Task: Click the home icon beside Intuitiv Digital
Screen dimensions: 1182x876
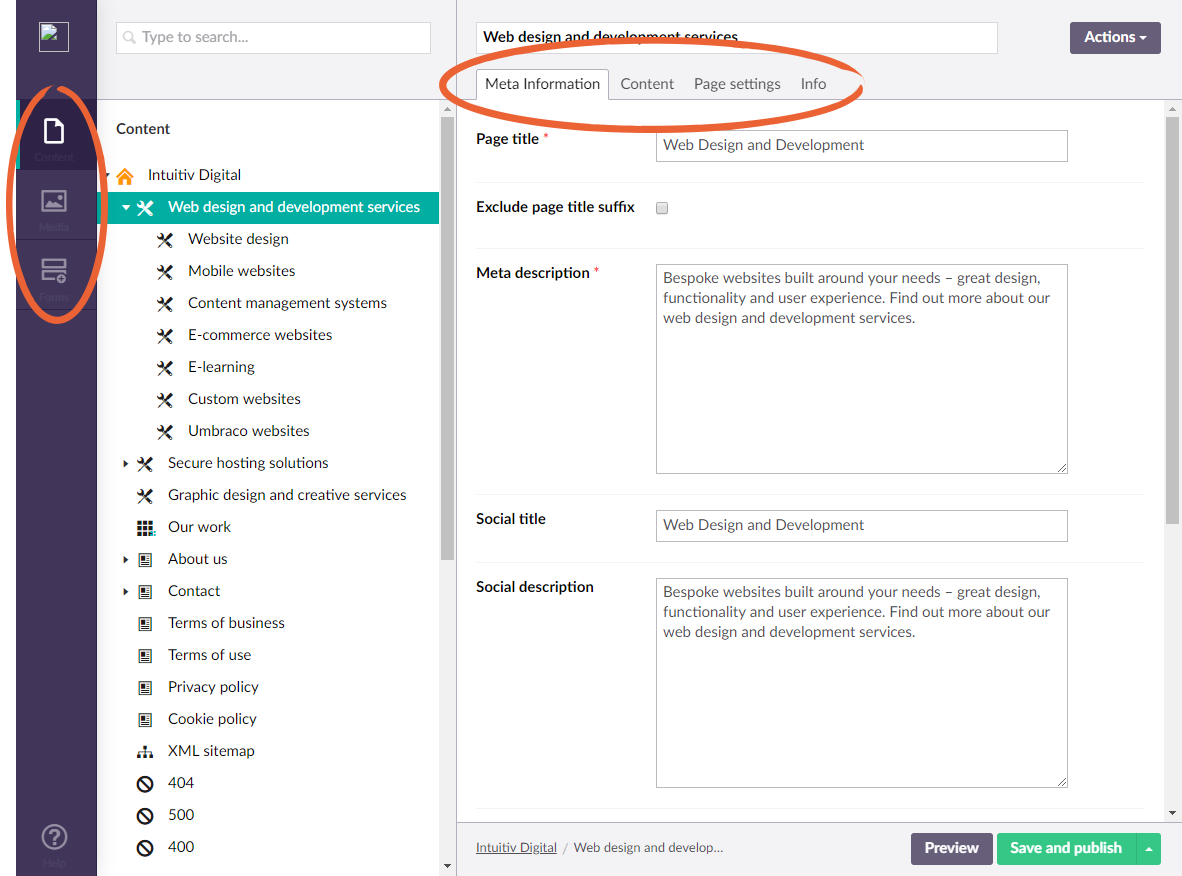Action: 124,175
